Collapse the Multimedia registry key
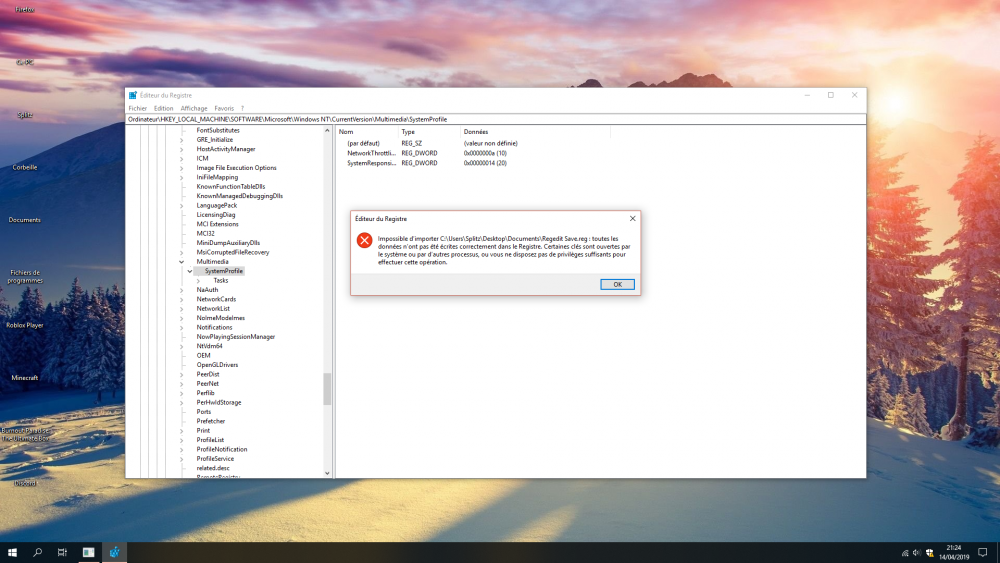This screenshot has height=563, width=1000. pyautogui.click(x=181, y=262)
